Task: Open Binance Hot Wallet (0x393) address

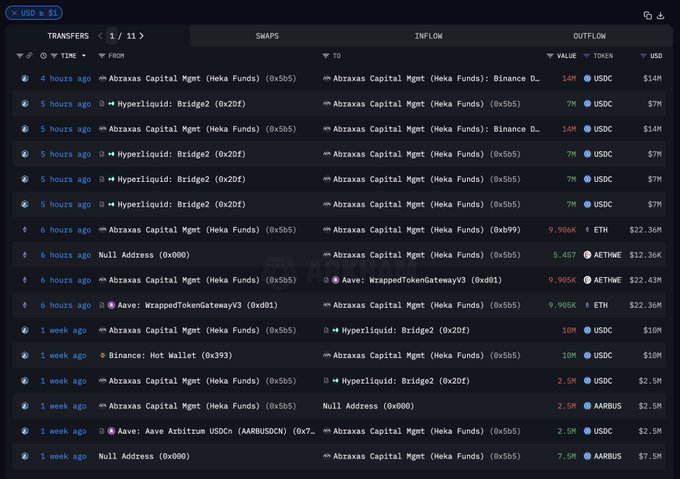Action: click(170, 355)
